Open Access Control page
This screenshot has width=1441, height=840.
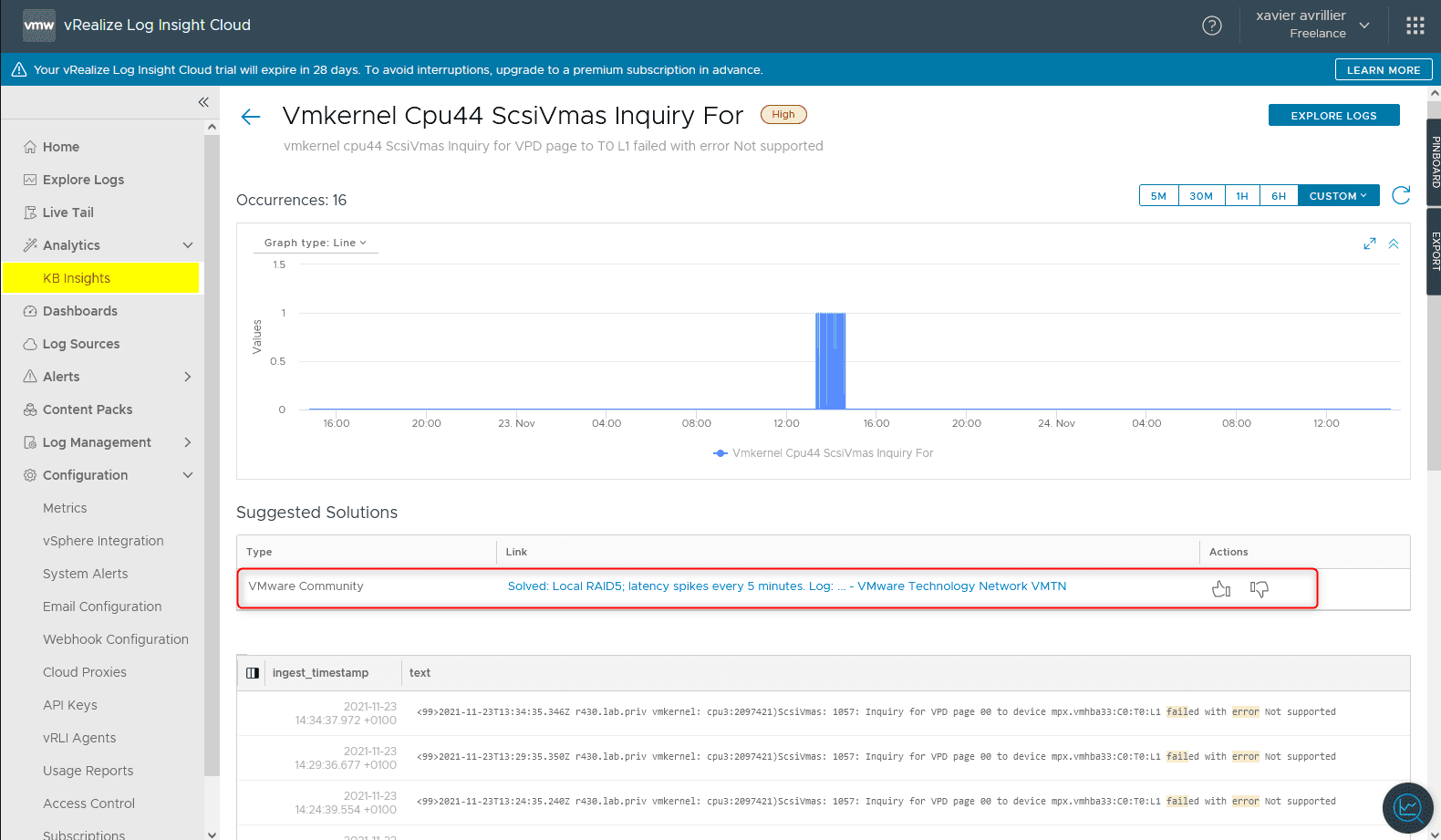pyautogui.click(x=89, y=804)
